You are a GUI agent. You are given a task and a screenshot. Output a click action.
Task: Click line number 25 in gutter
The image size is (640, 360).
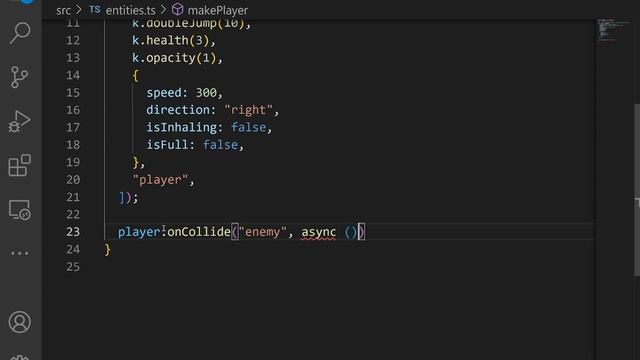pyautogui.click(x=73, y=267)
